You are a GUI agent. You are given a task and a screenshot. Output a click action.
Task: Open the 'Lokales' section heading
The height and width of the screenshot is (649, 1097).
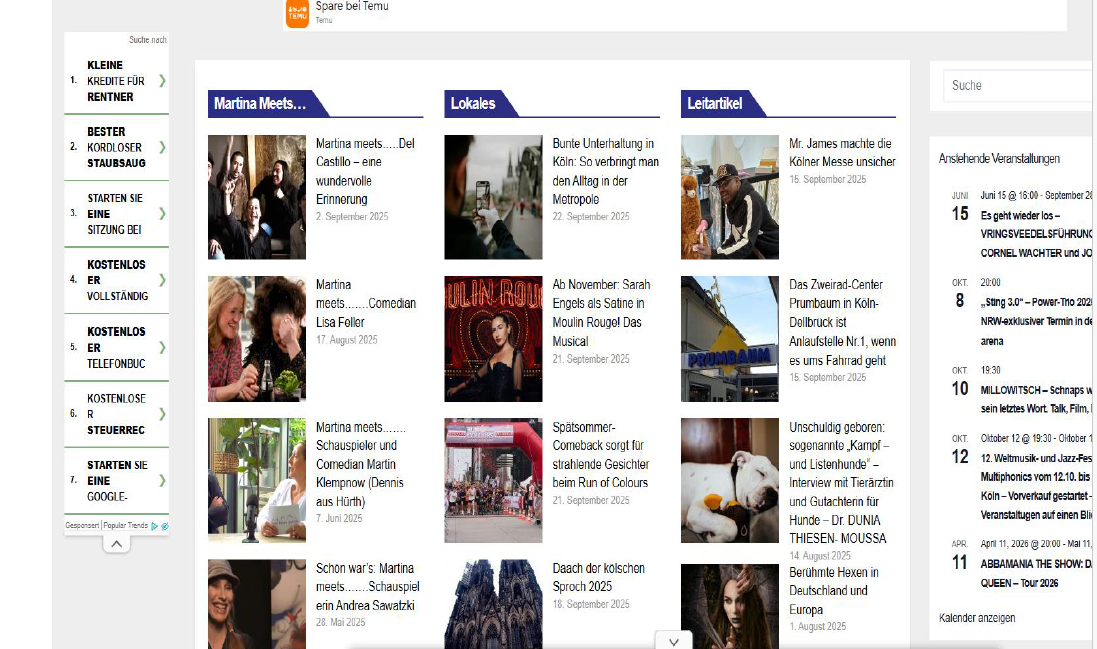click(x=473, y=103)
